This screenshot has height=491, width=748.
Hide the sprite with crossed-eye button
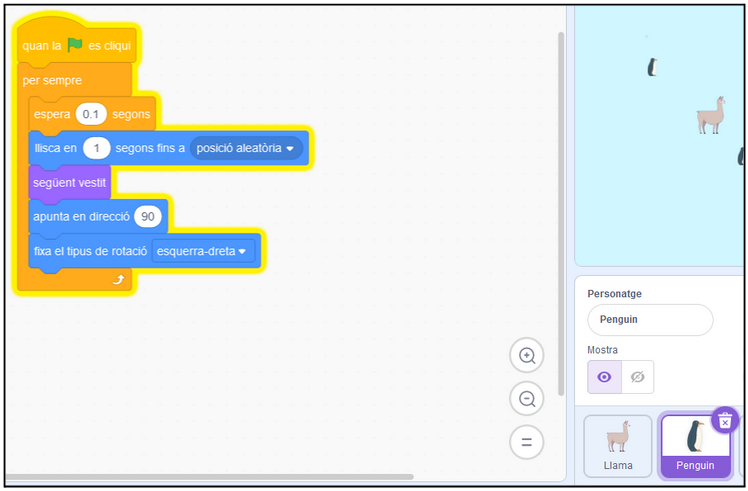point(637,377)
